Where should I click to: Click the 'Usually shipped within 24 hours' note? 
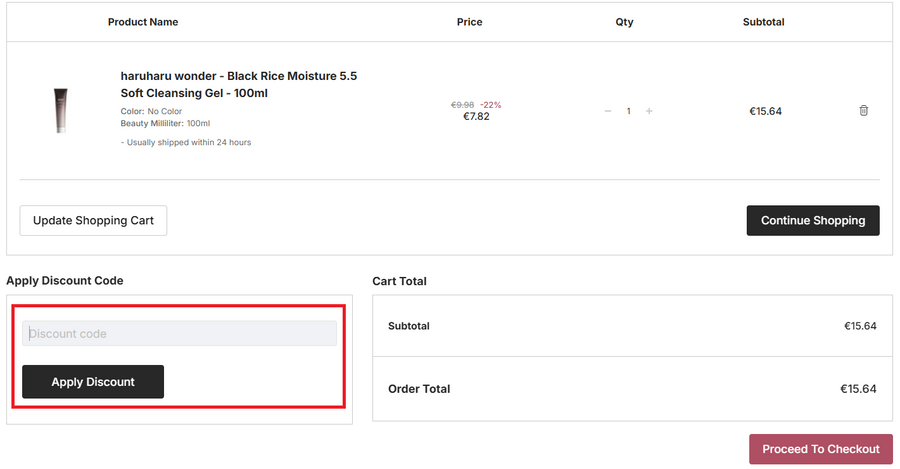coord(186,142)
